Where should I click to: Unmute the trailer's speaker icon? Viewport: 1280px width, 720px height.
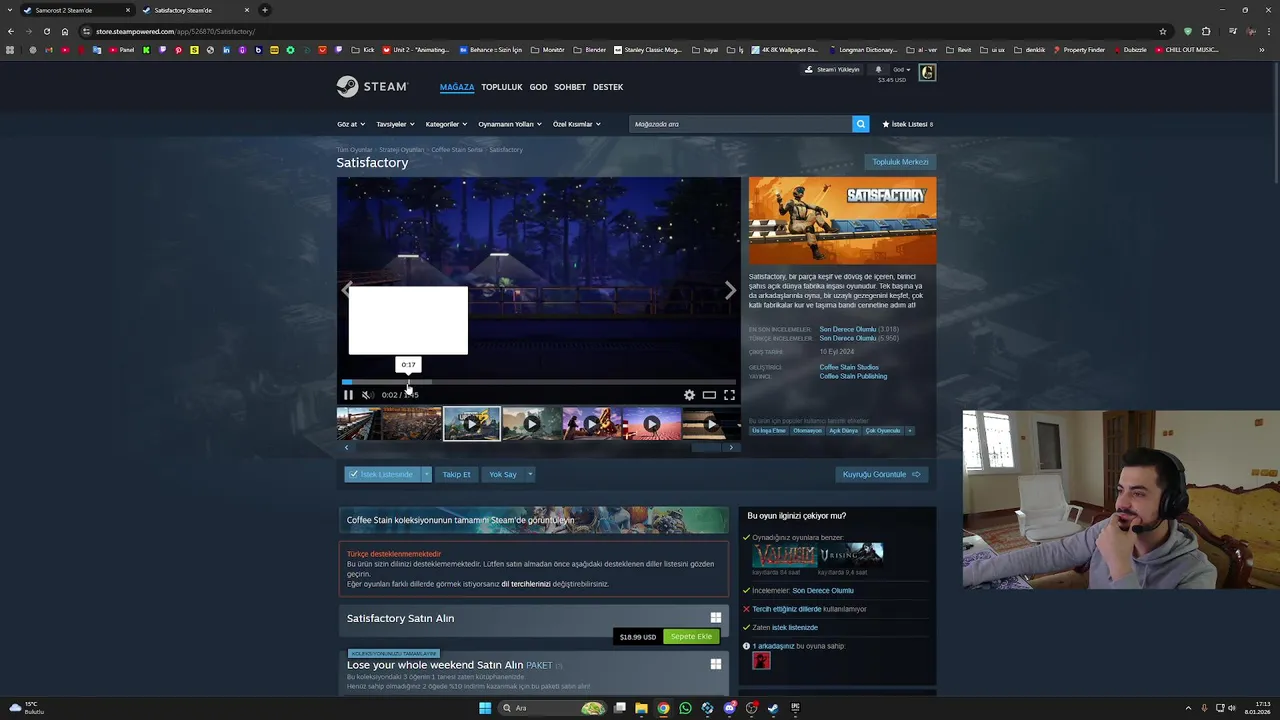(x=367, y=395)
